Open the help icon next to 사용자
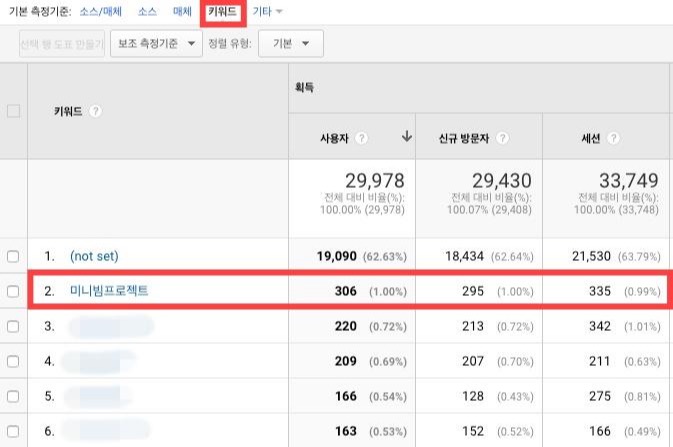Viewport: 673px width, 447px height. pos(361,138)
